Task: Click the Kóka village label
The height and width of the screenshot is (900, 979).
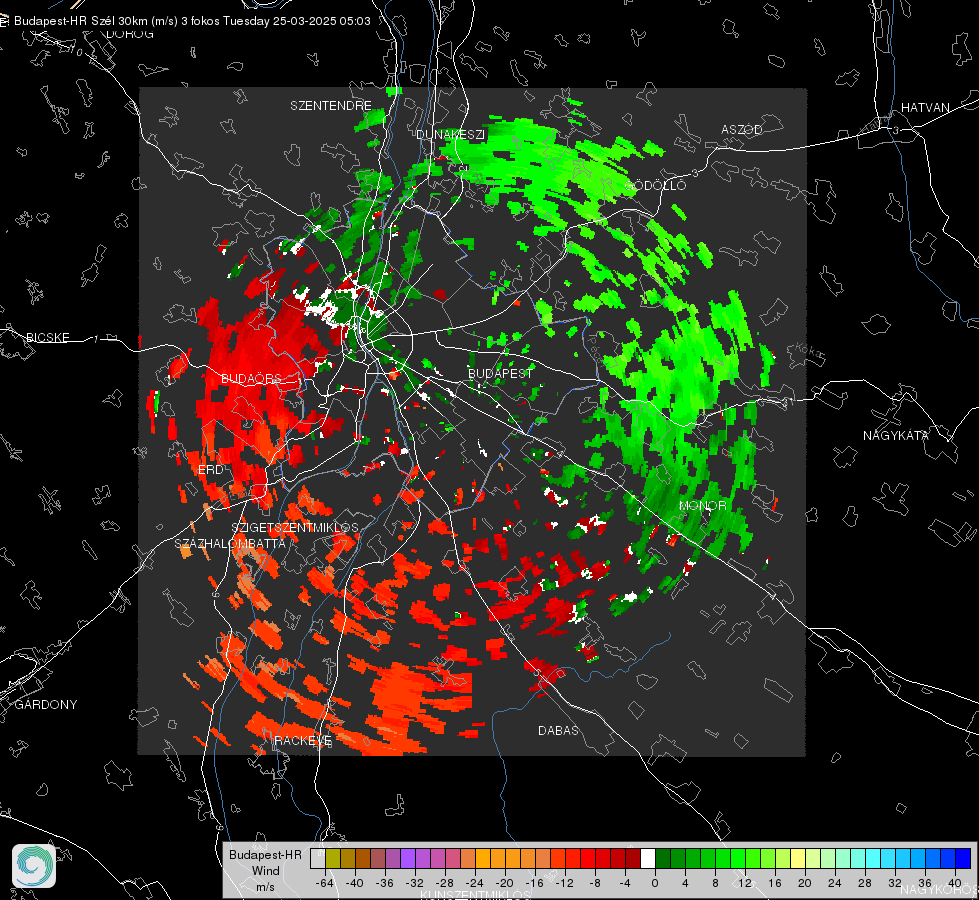Action: point(809,351)
